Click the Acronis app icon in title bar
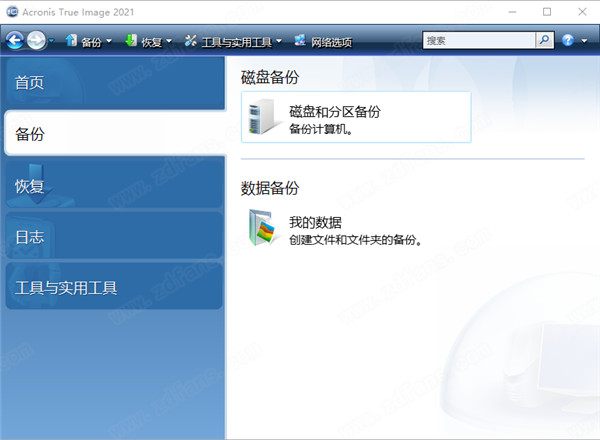Screen dimensions: 600x440 click(12, 12)
